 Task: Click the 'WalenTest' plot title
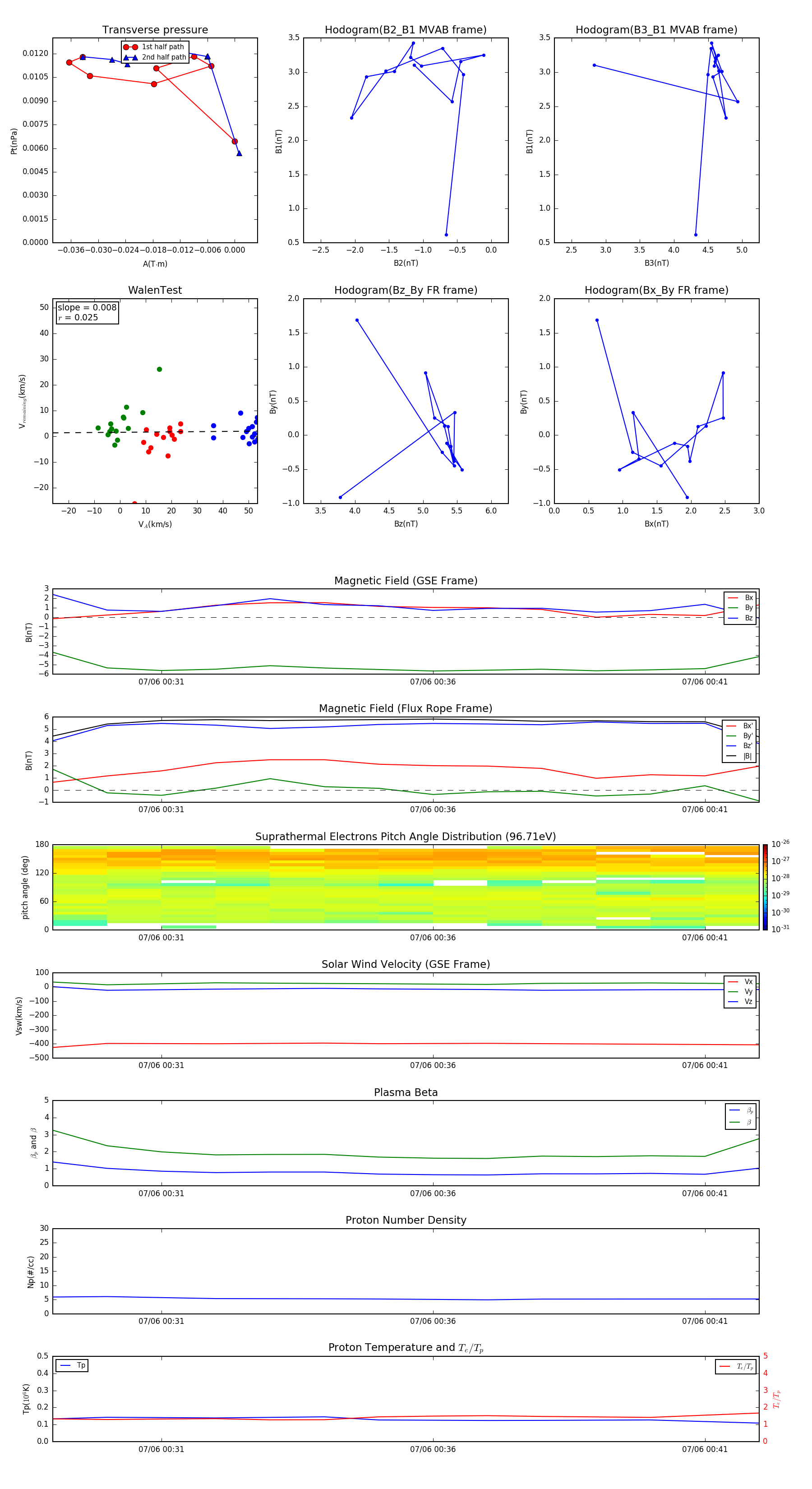coord(155,290)
